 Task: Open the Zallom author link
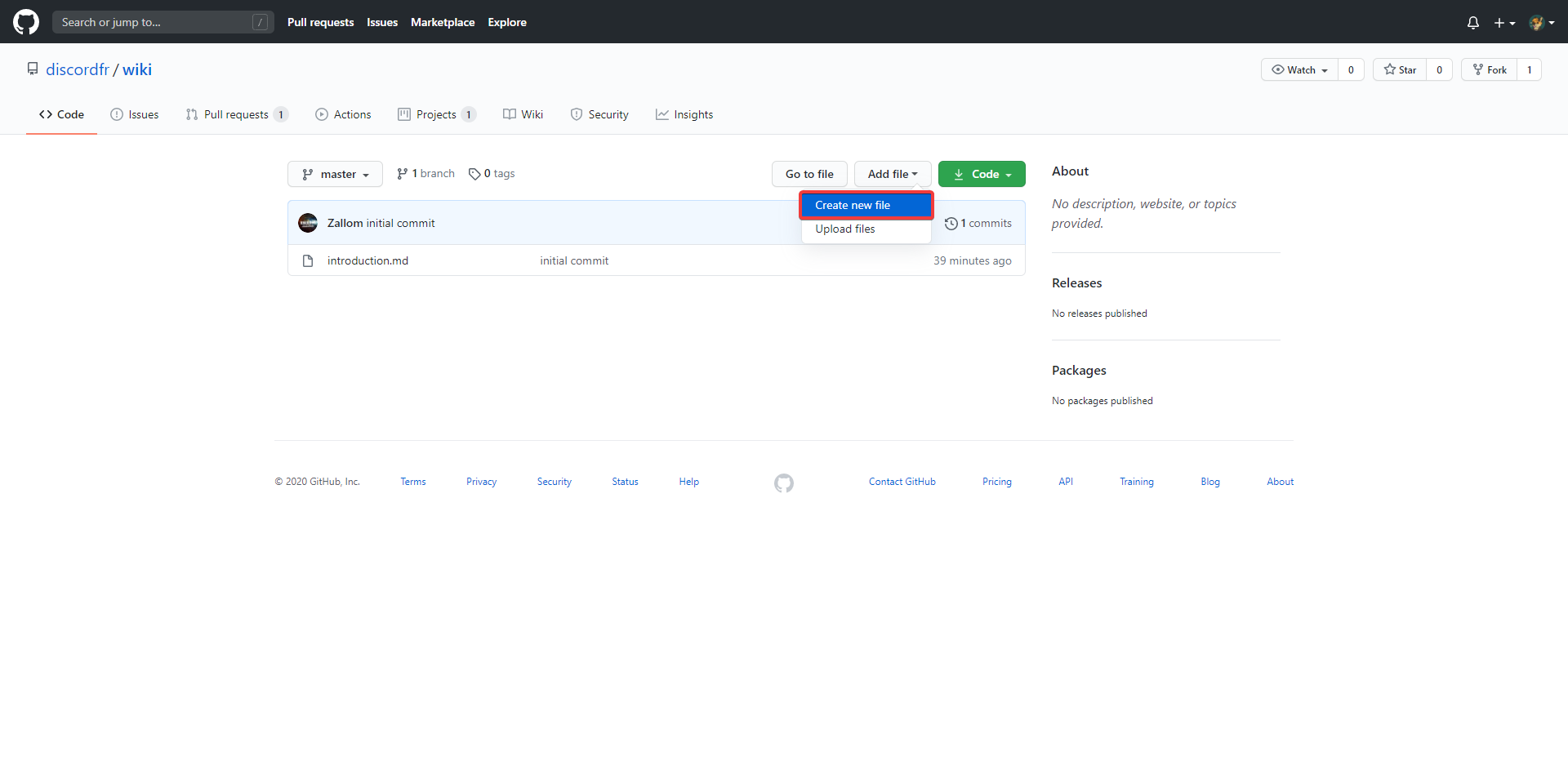pyautogui.click(x=345, y=223)
